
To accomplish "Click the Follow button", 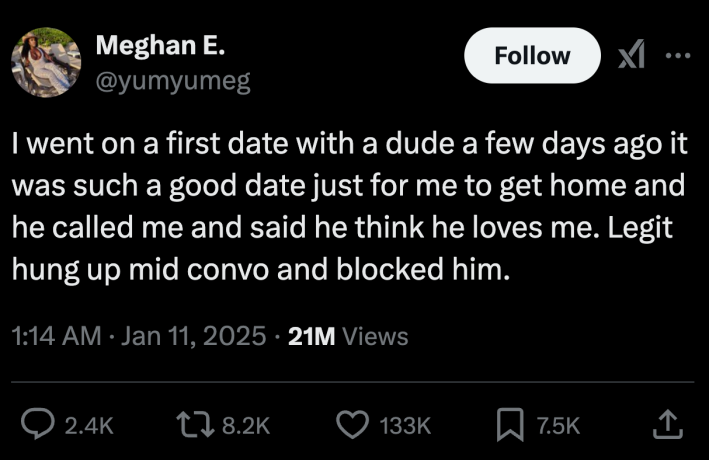I will (532, 55).
